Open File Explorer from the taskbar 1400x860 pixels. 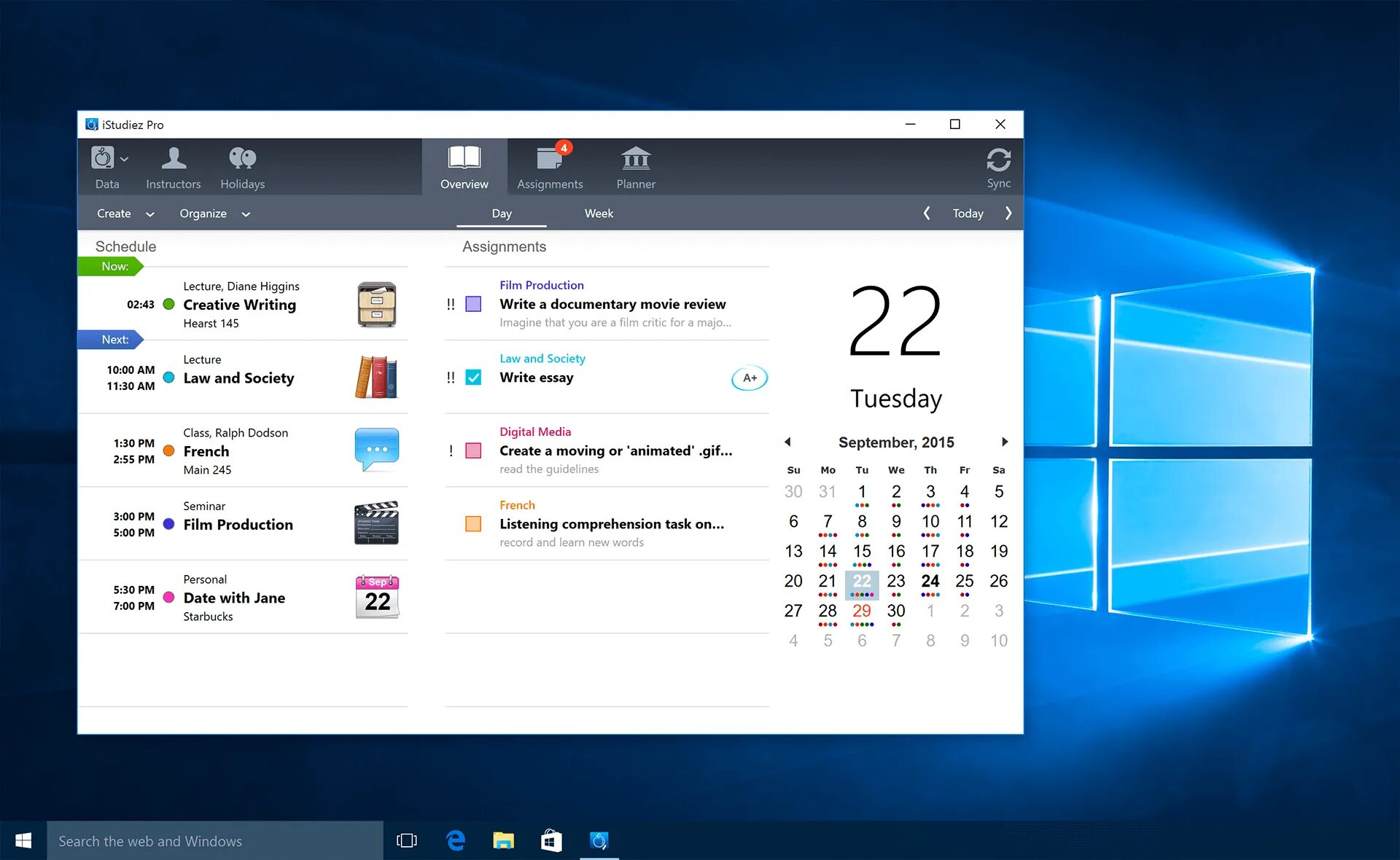pyautogui.click(x=503, y=840)
